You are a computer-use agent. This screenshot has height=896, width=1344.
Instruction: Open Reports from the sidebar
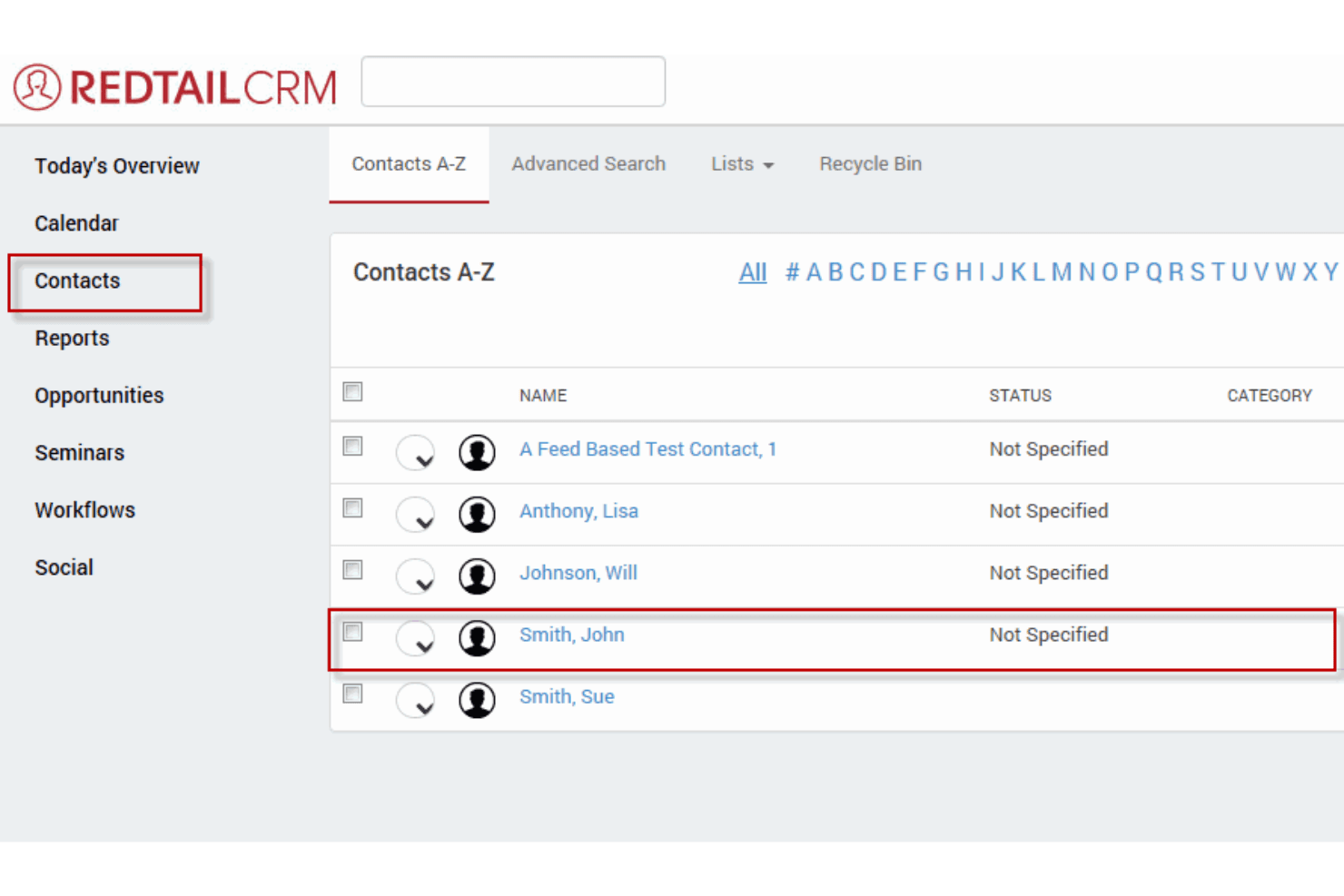[72, 339]
